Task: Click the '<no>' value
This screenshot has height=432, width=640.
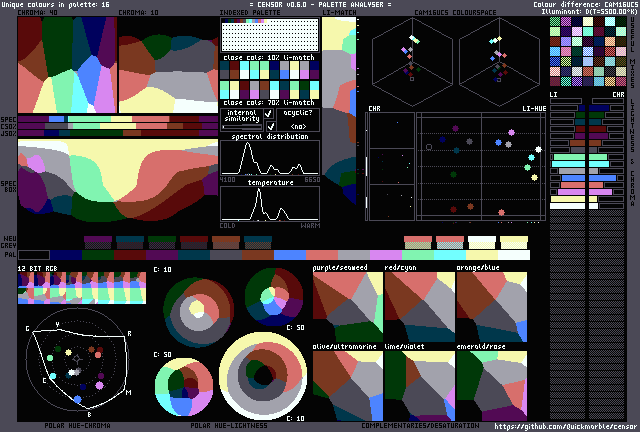Action: (298, 126)
